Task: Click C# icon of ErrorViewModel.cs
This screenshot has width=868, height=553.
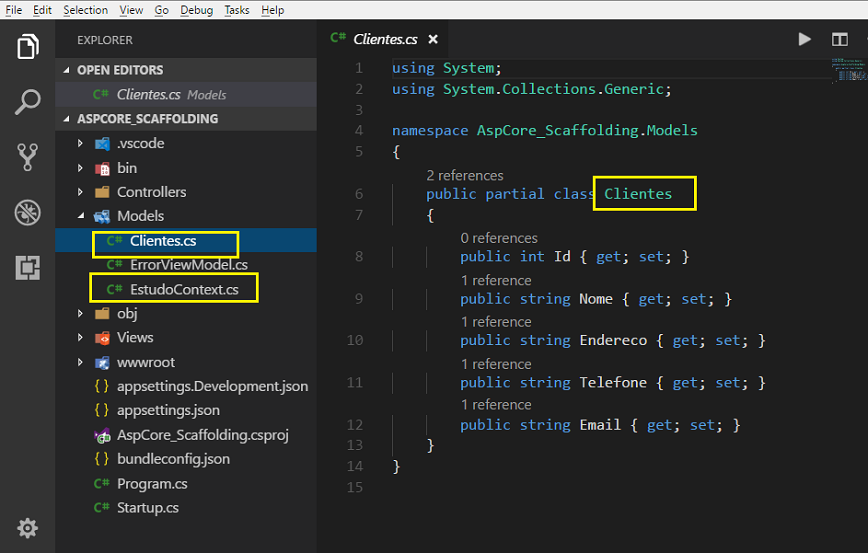Action: pyautogui.click(x=115, y=265)
